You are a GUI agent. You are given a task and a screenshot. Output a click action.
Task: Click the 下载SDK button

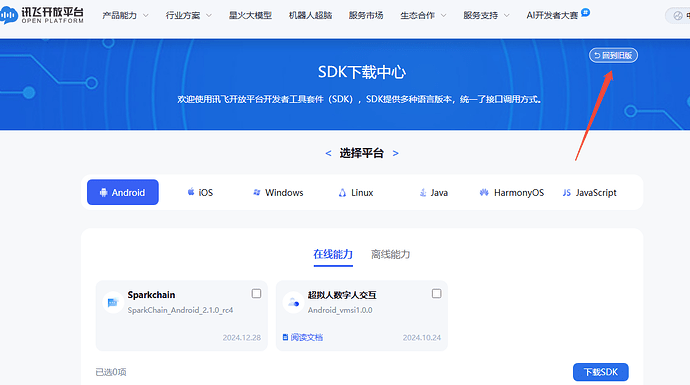coord(601,372)
